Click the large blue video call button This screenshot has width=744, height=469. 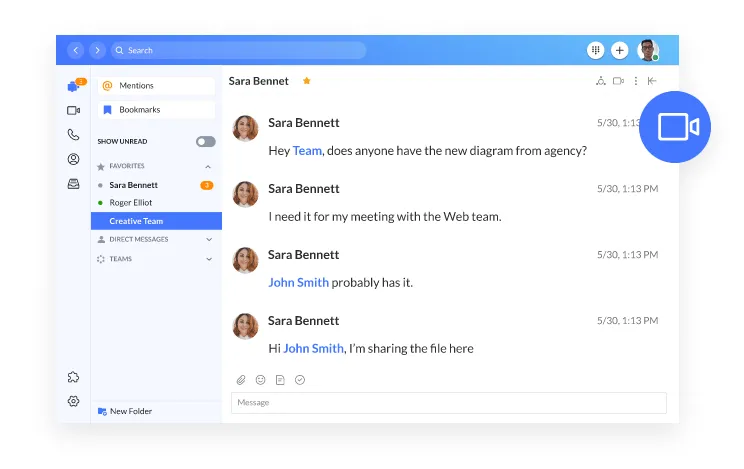tap(675, 127)
